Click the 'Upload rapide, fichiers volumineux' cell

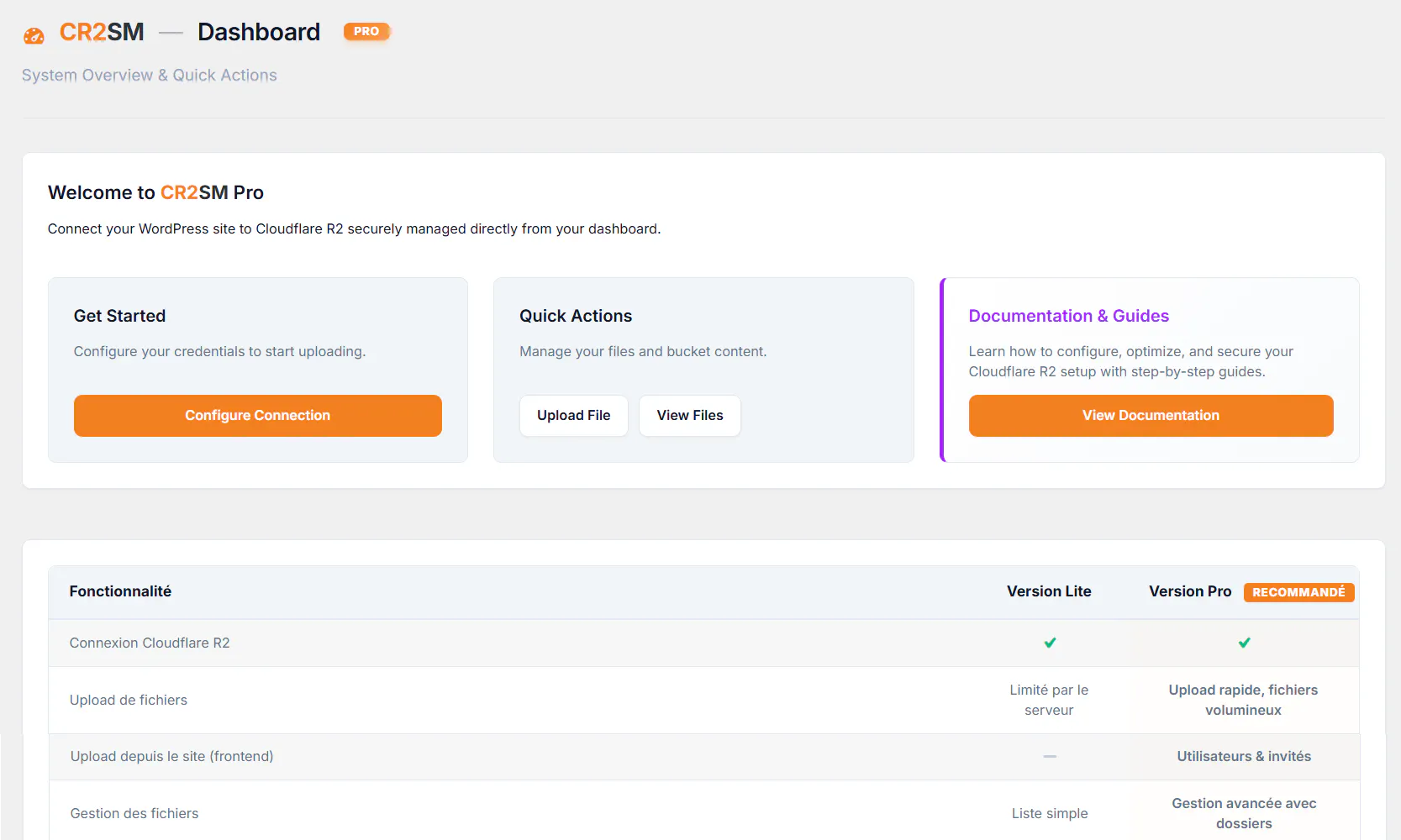(1243, 700)
